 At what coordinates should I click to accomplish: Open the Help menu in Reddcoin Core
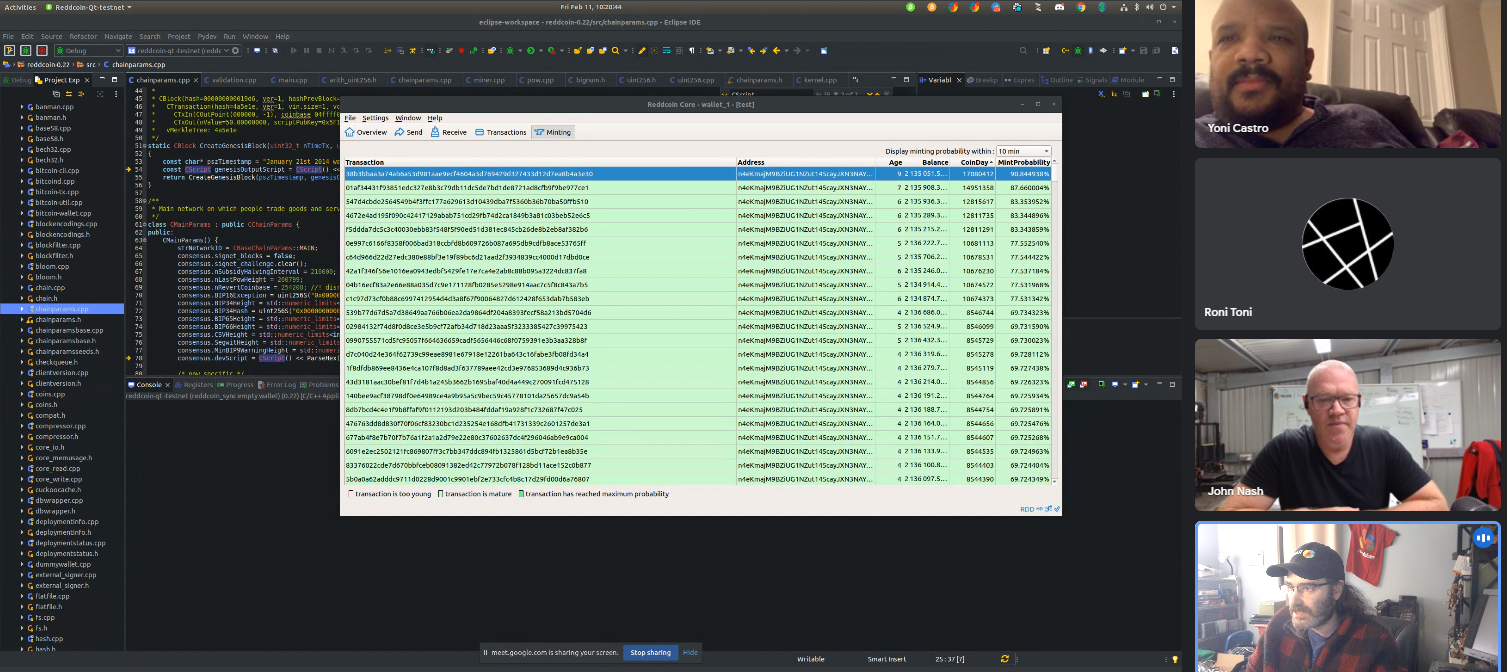(435, 118)
